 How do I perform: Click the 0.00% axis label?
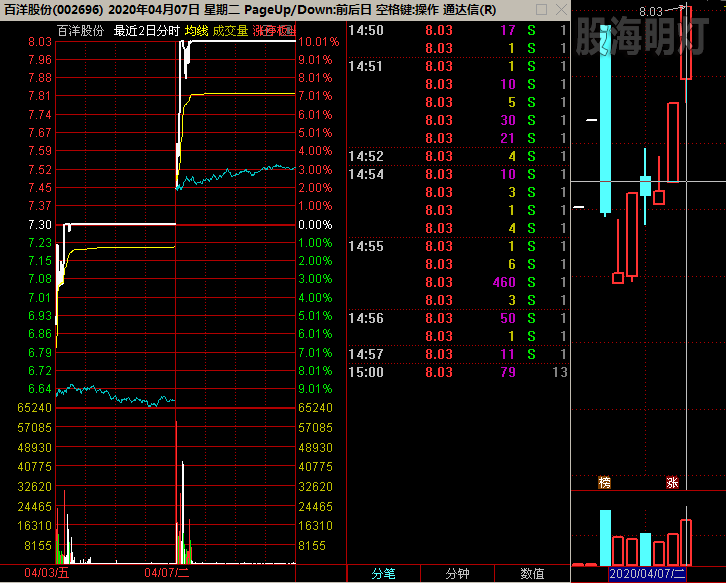315,225
